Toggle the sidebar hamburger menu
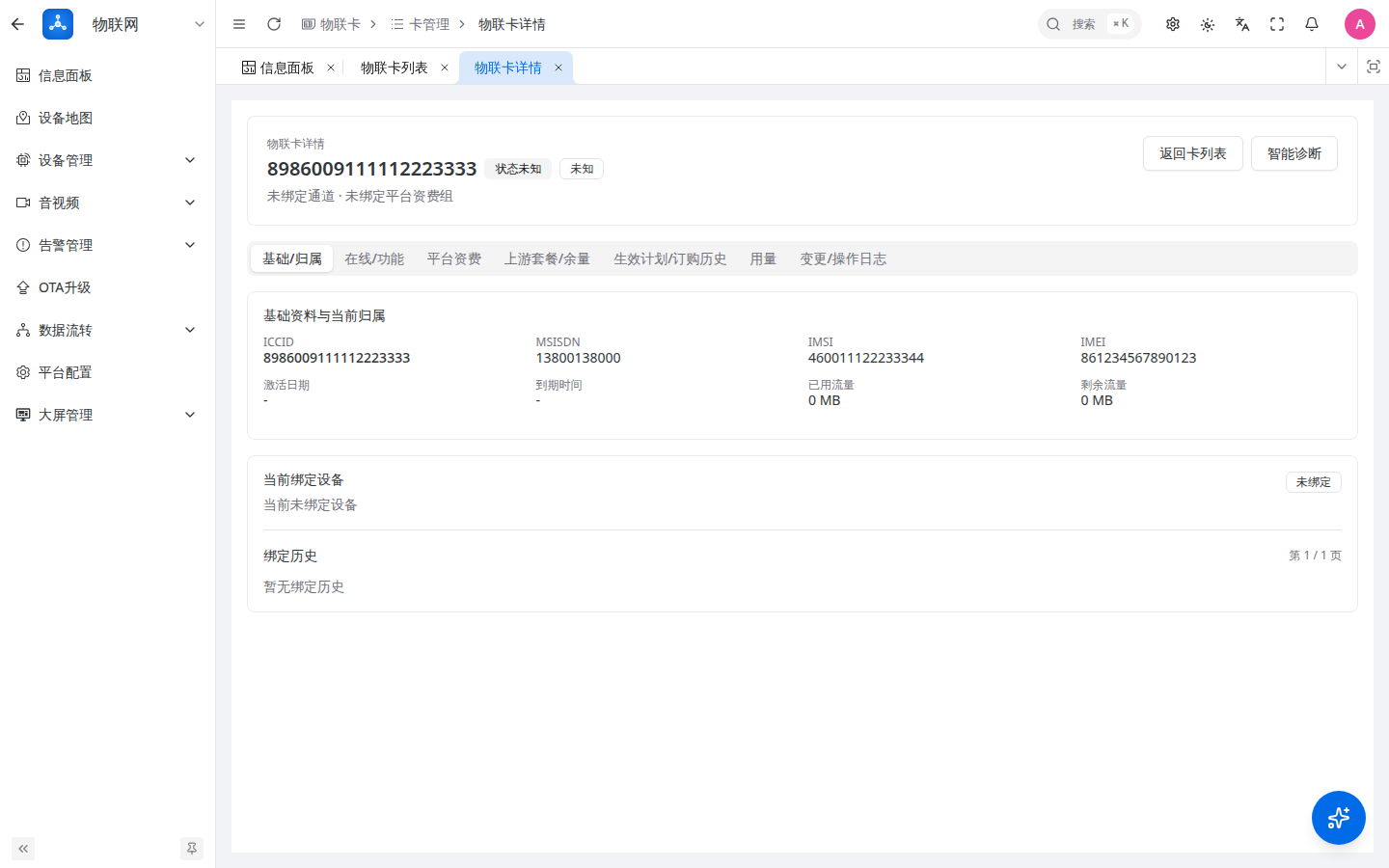 tap(239, 24)
